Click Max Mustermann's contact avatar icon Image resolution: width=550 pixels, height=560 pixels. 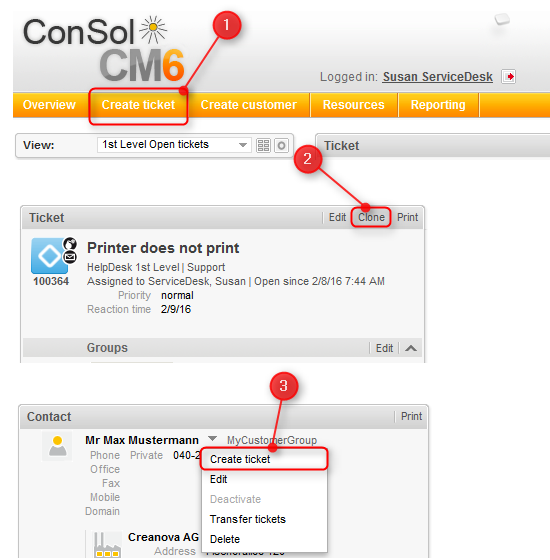click(57, 446)
